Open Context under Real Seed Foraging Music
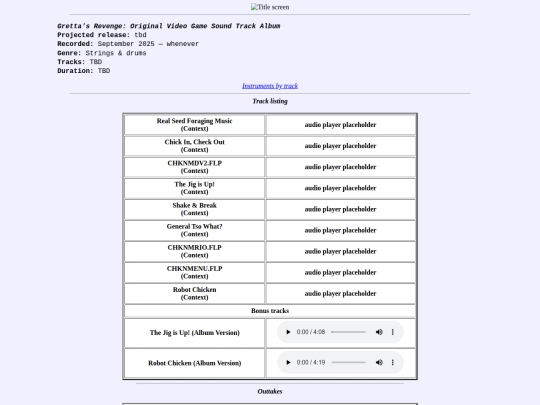Screen dimensions: 540x405 point(195,128)
